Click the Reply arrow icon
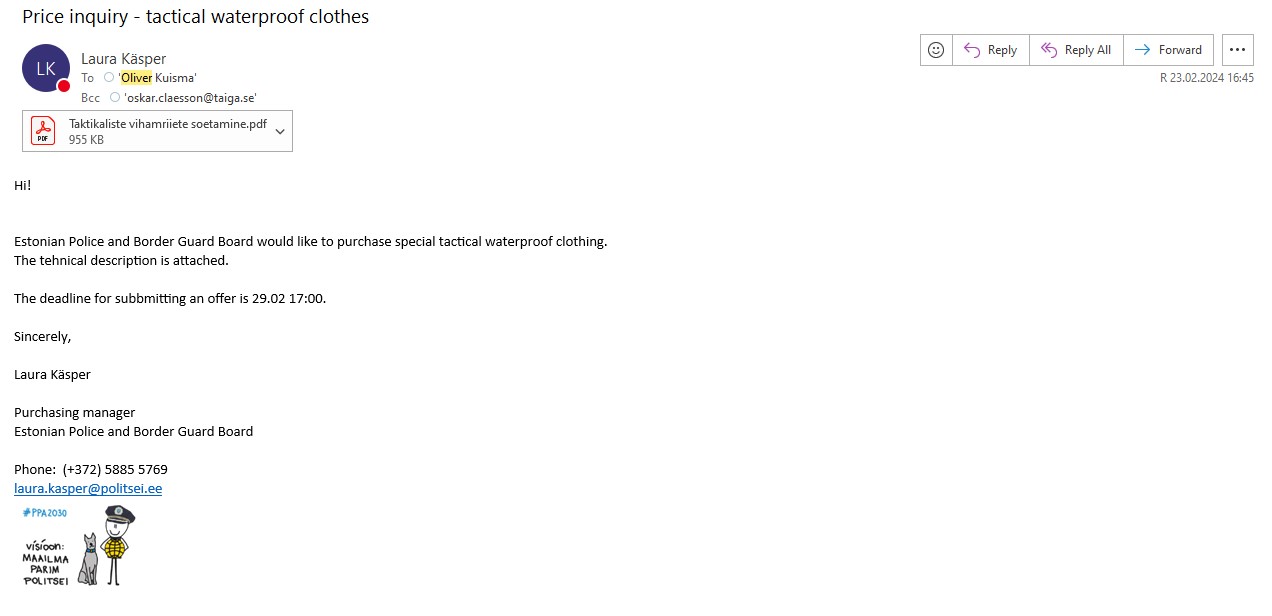Screen dimensions: 1272x616 (971, 50)
